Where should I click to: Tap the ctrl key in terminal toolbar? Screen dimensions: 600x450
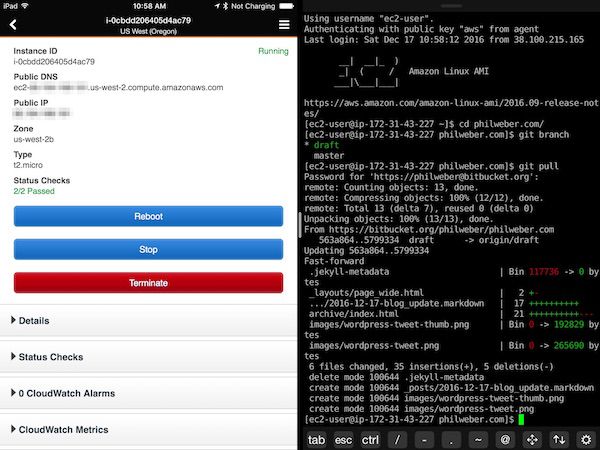370,440
